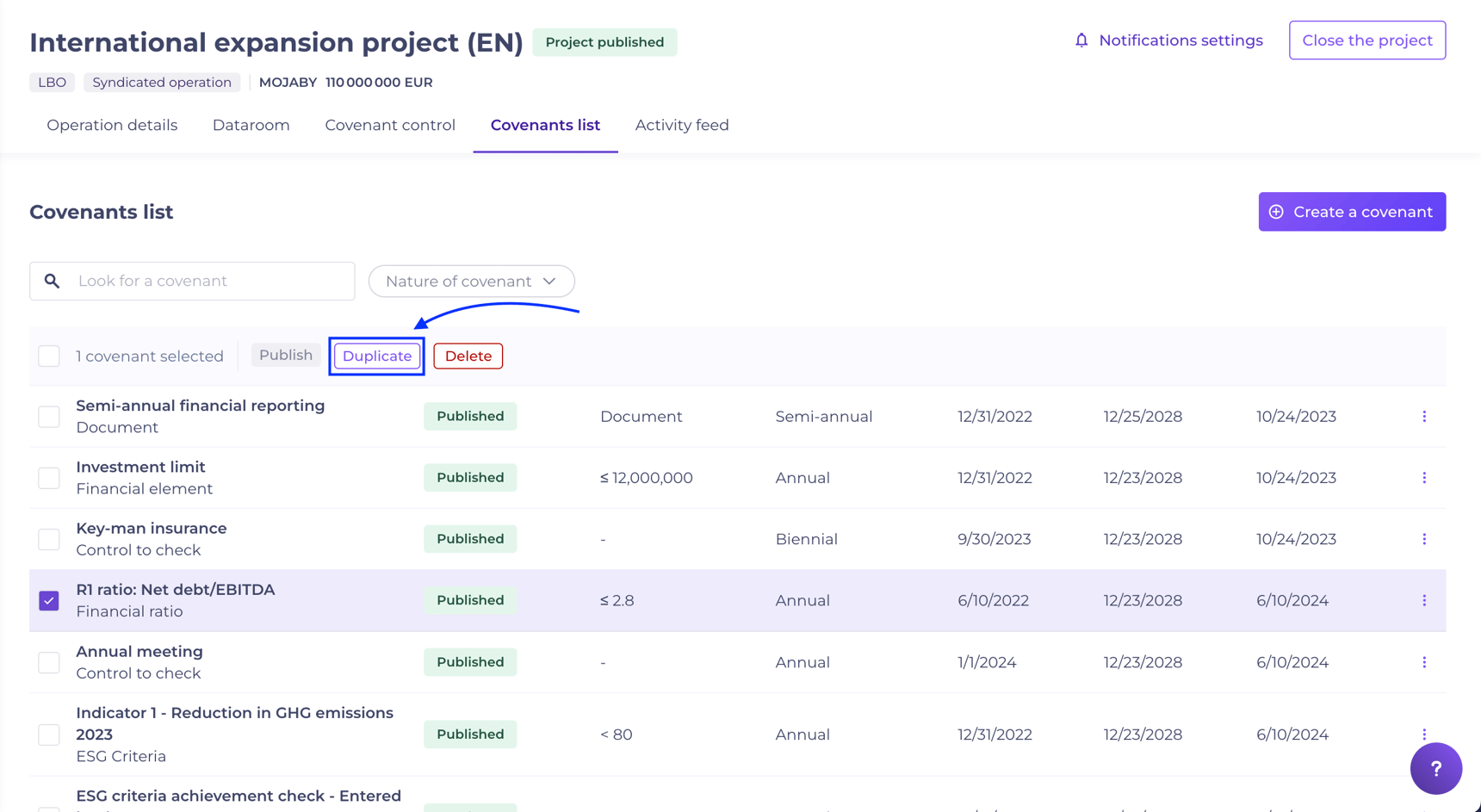The width and height of the screenshot is (1481, 812).
Task: Go to the Activity feed tab
Action: [x=682, y=125]
